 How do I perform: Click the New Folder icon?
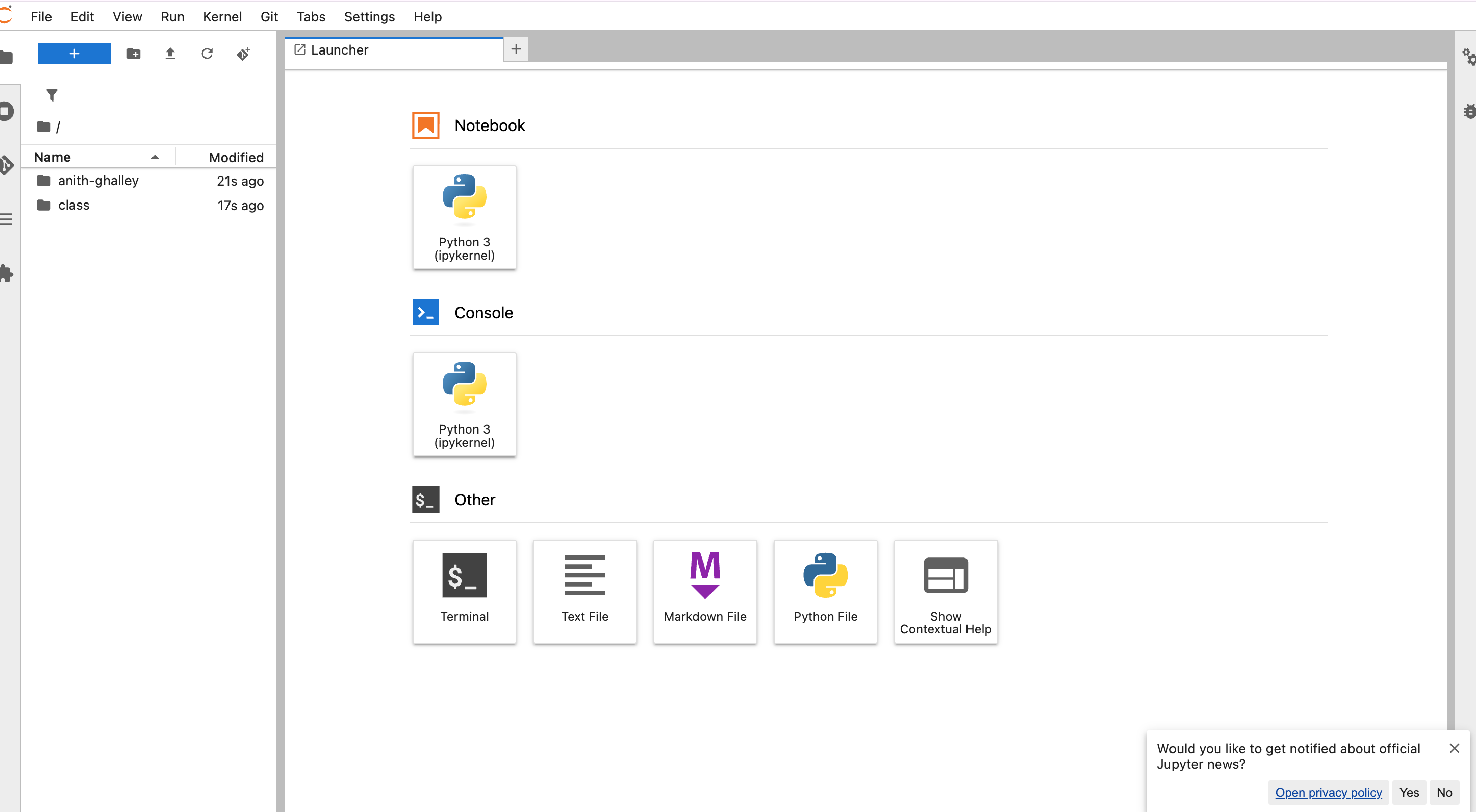134,54
